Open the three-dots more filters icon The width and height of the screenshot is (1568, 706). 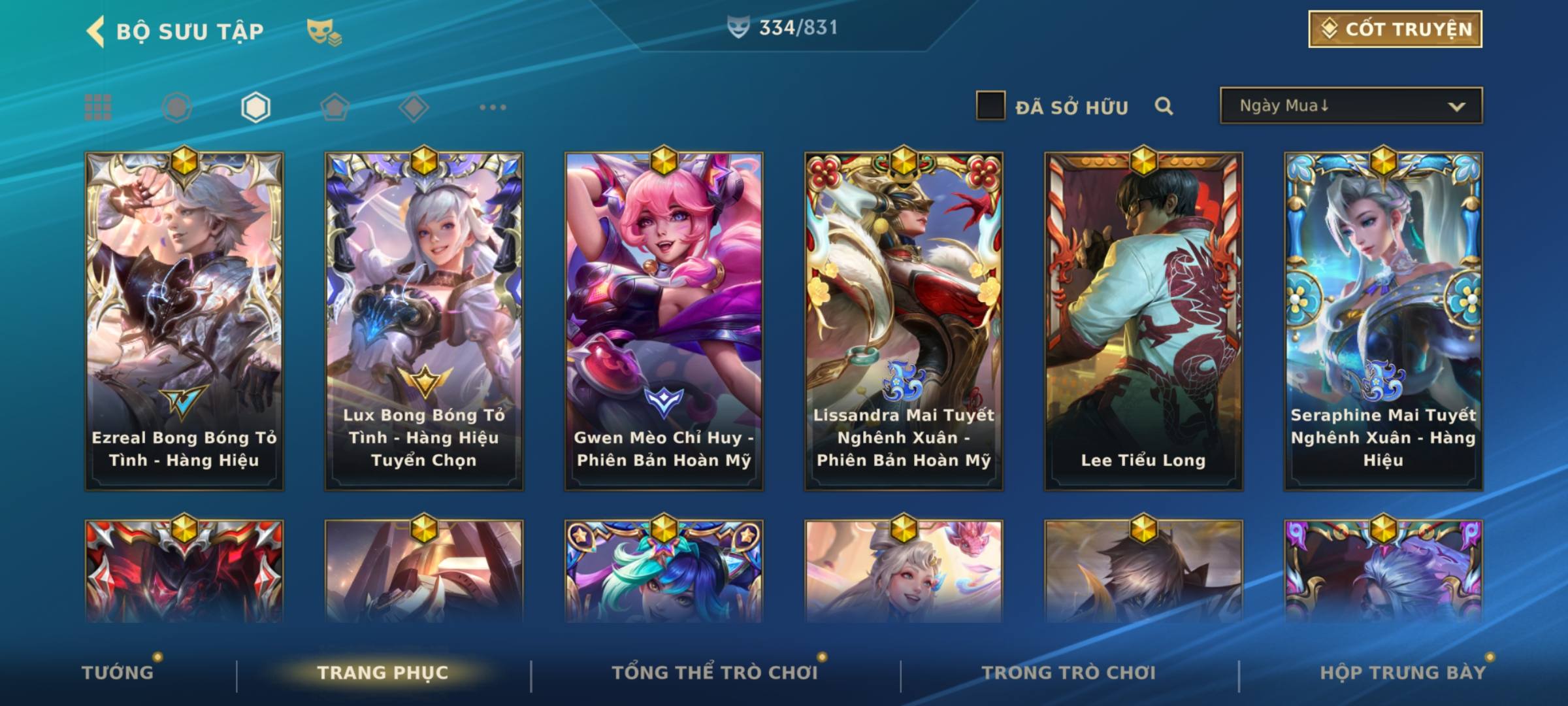[x=493, y=107]
